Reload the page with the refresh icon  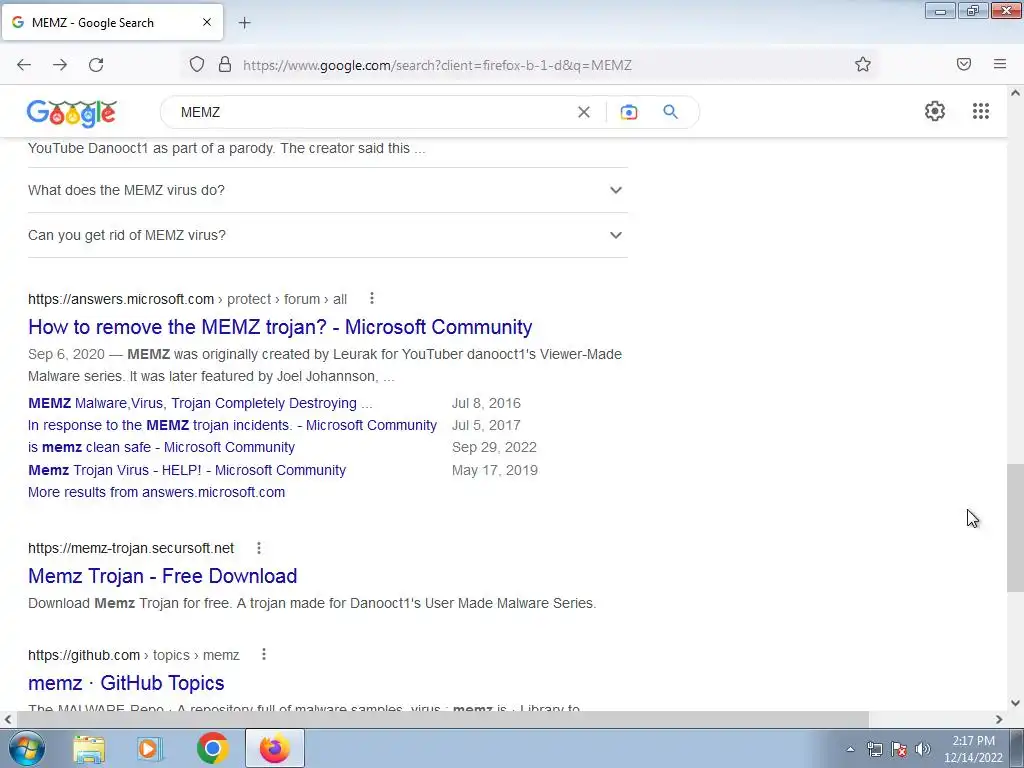tap(96, 65)
